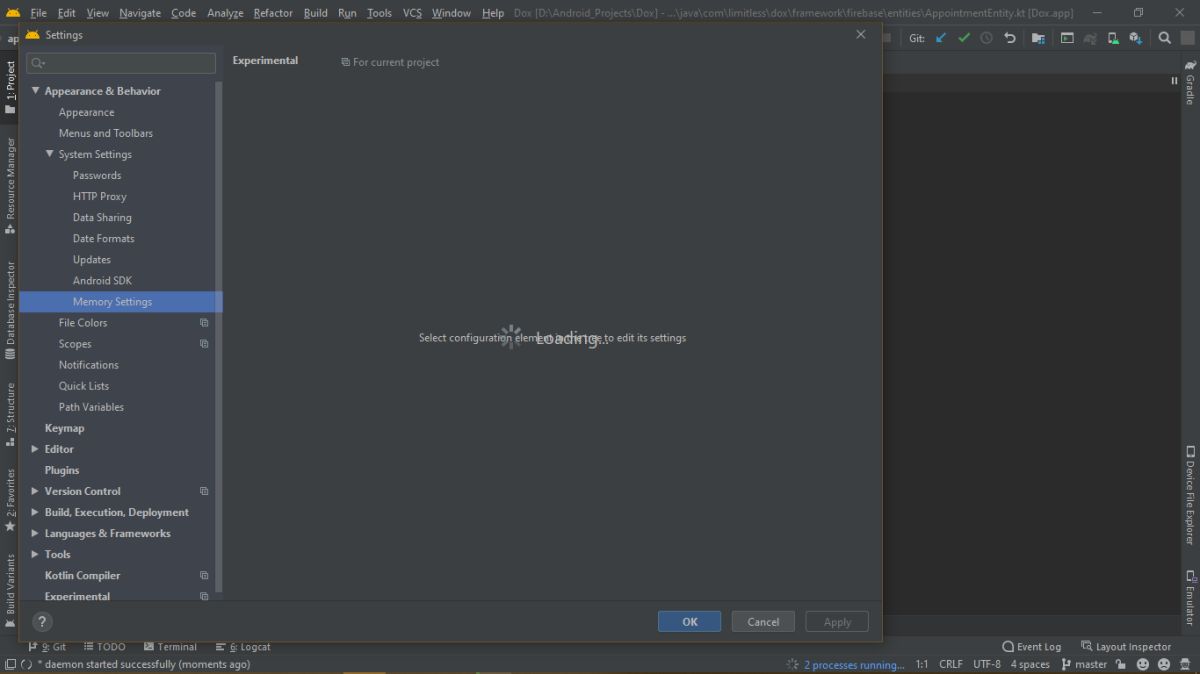The width and height of the screenshot is (1200, 674).
Task: Open Tools menu
Action: pos(379,13)
